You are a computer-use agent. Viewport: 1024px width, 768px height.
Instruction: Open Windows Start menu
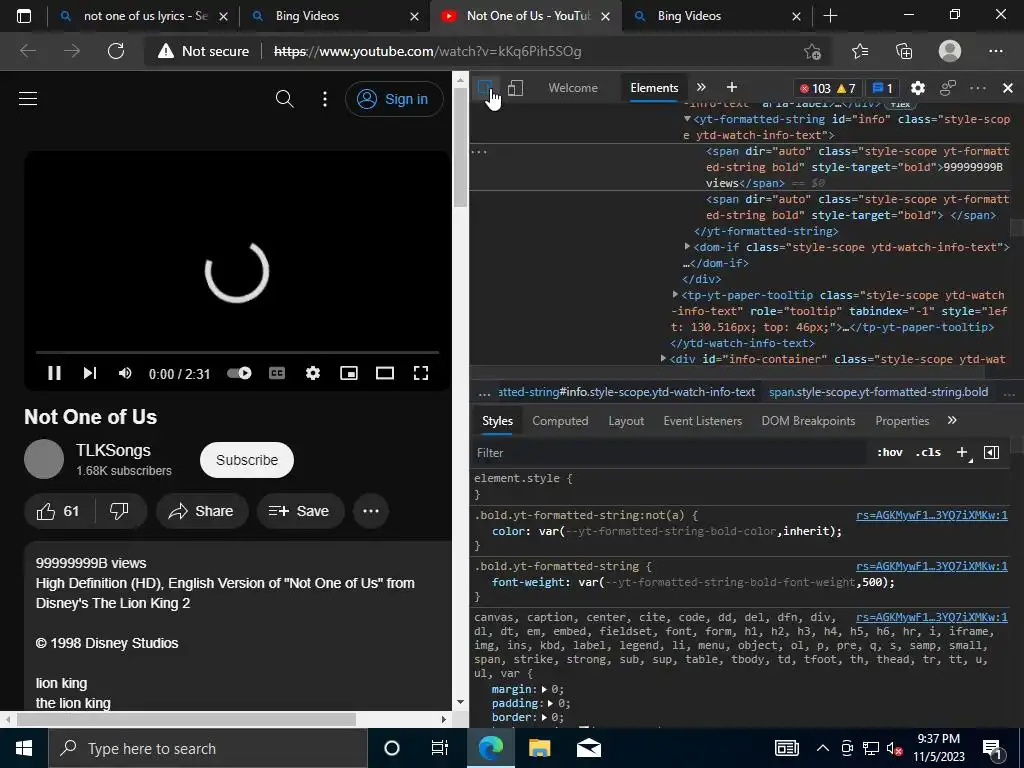click(x=24, y=748)
